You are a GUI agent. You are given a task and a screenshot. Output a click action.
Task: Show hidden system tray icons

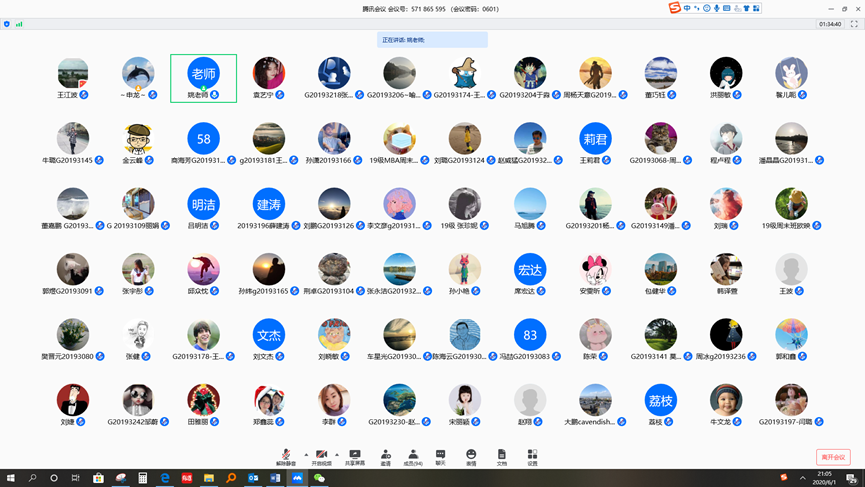click(x=802, y=478)
